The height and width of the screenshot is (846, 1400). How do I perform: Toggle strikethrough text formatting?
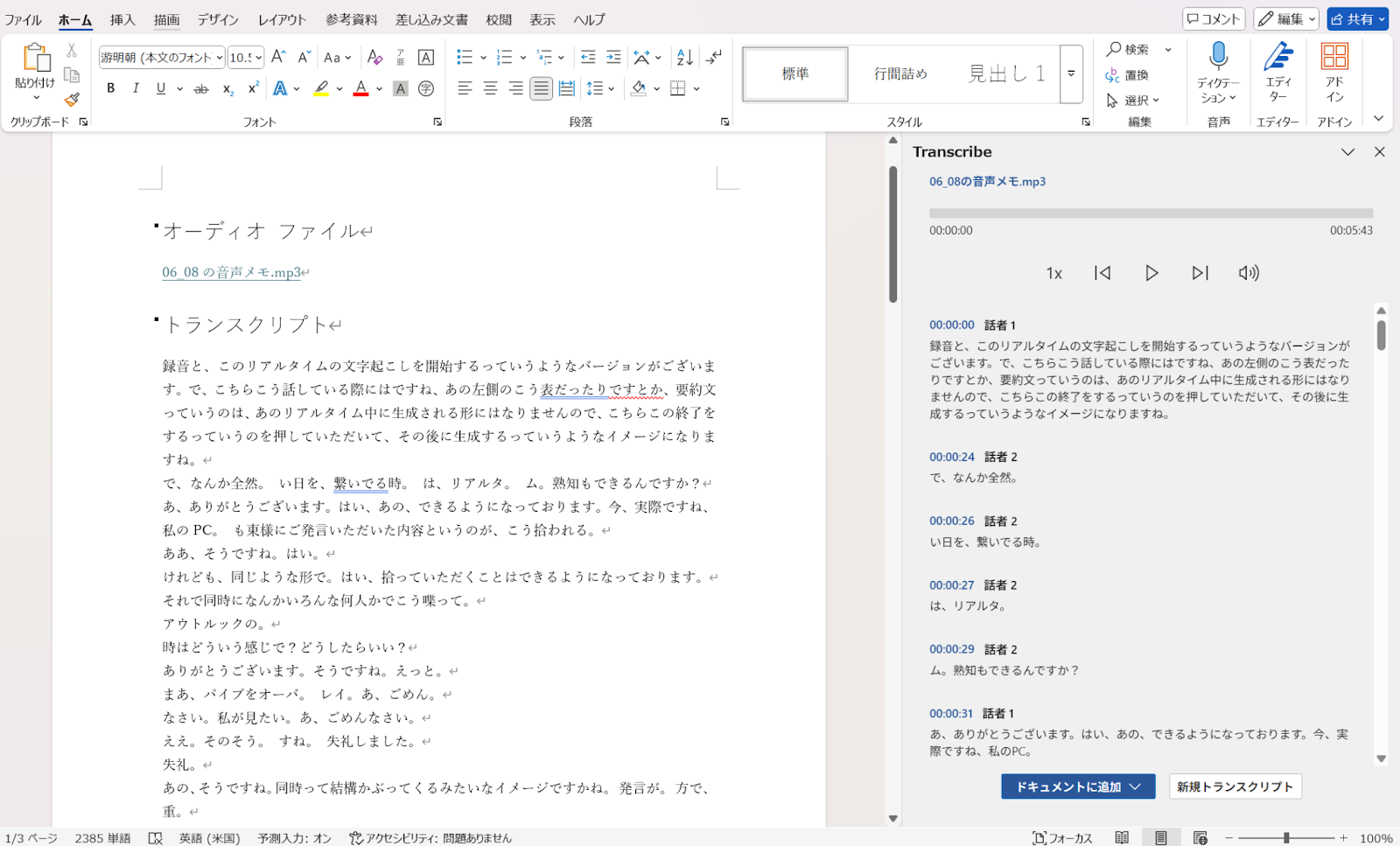pyautogui.click(x=201, y=88)
